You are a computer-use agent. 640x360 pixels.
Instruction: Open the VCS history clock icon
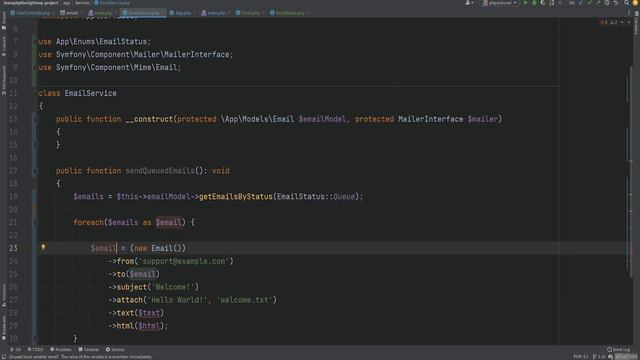click(607, 3)
